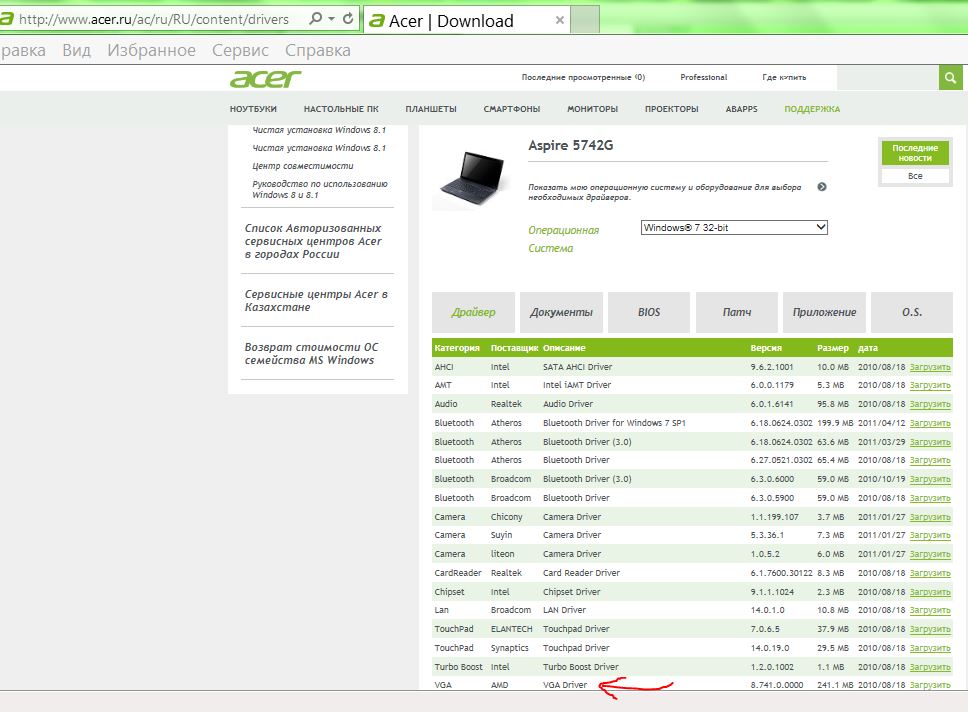The height and width of the screenshot is (712, 968).
Task: Go to ПОДДЕРЖКА navigation section
Action: click(812, 109)
